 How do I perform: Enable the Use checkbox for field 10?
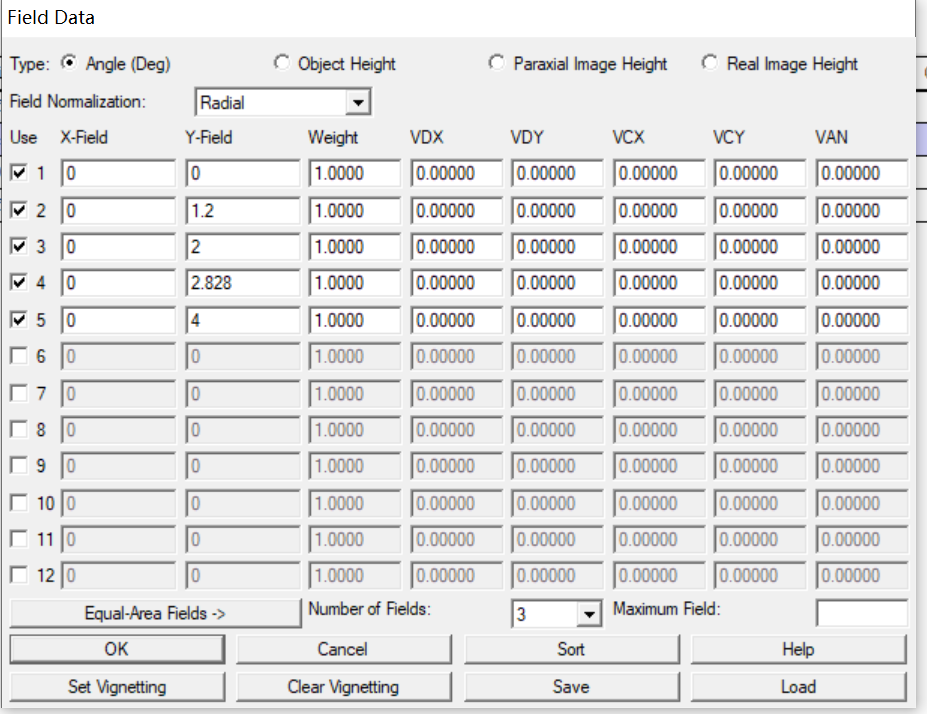click(x=19, y=503)
